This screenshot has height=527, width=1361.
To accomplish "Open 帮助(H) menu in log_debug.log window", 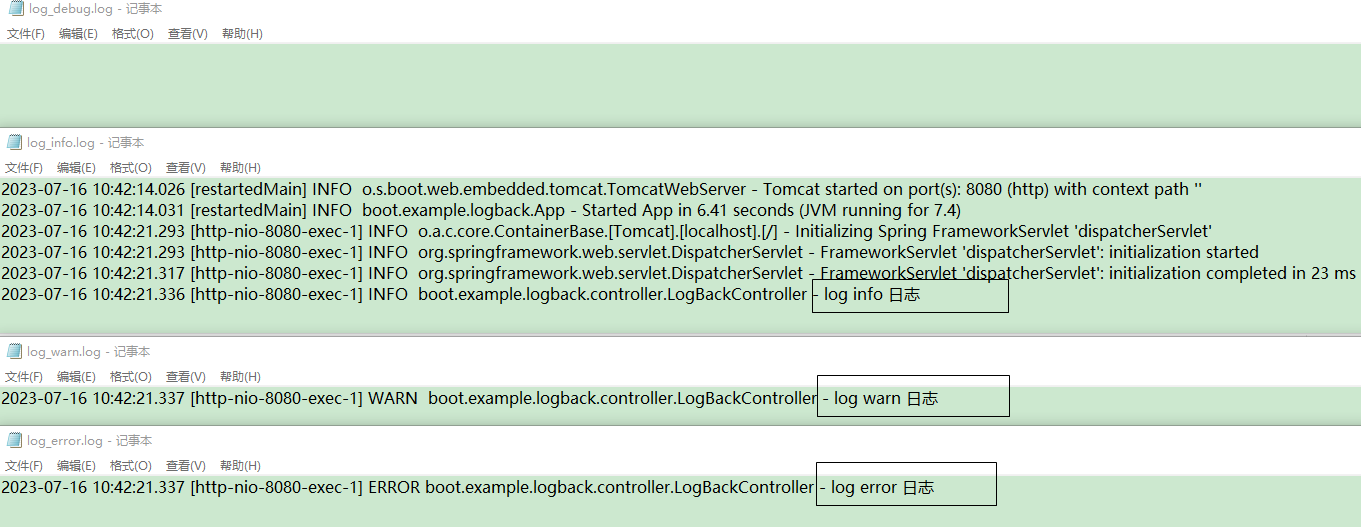I will tap(242, 34).
